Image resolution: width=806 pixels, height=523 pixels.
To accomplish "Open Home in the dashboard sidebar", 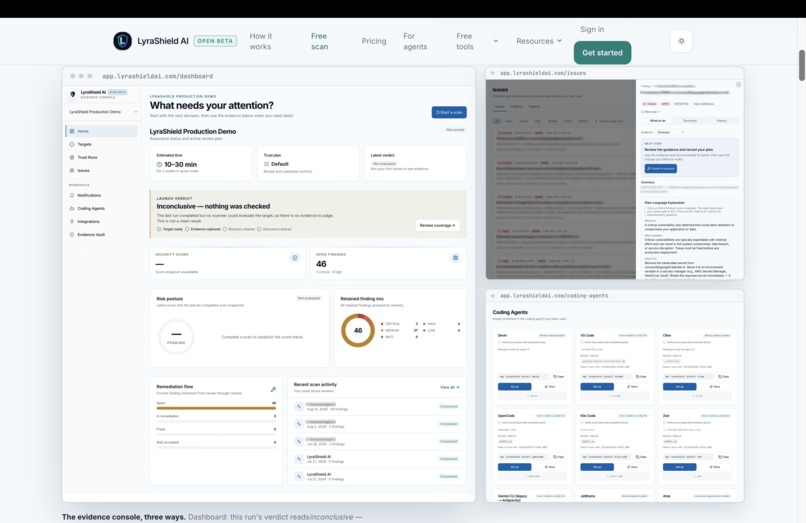I will tap(102, 131).
